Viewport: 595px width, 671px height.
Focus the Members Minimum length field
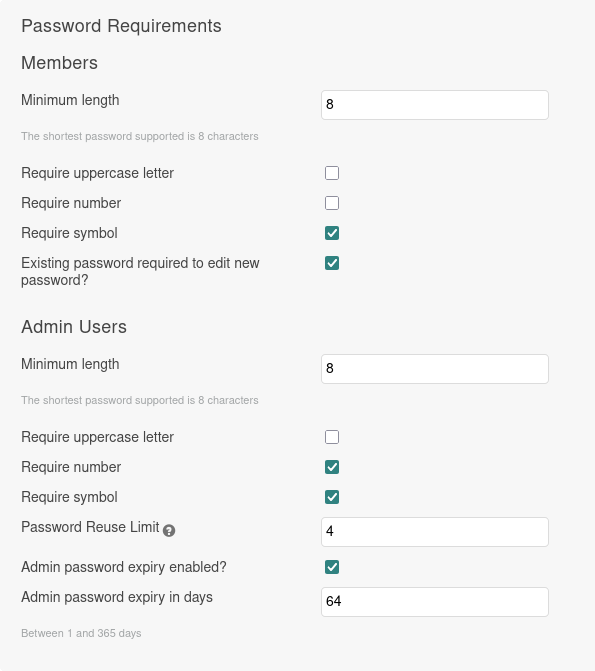pyautogui.click(x=435, y=105)
